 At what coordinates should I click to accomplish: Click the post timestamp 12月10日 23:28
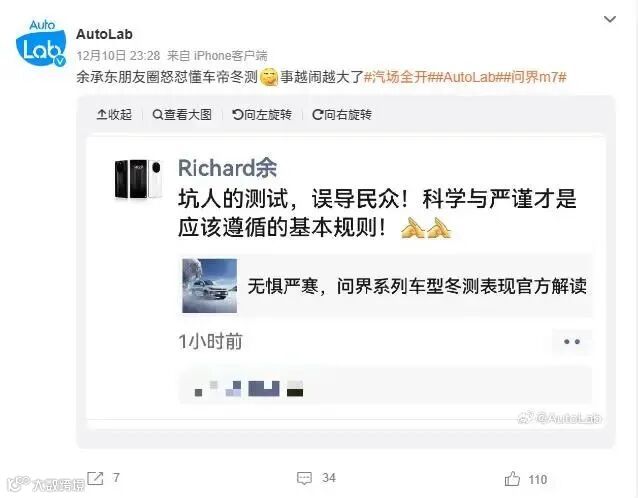click(118, 56)
